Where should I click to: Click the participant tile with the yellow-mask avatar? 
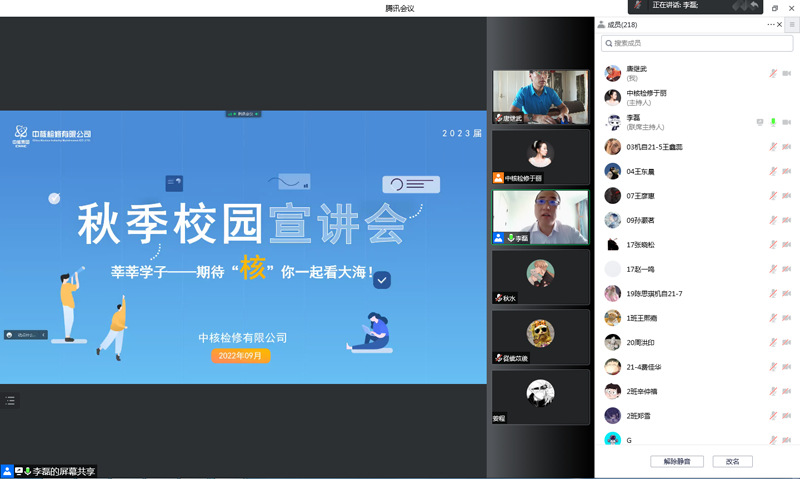[540, 337]
